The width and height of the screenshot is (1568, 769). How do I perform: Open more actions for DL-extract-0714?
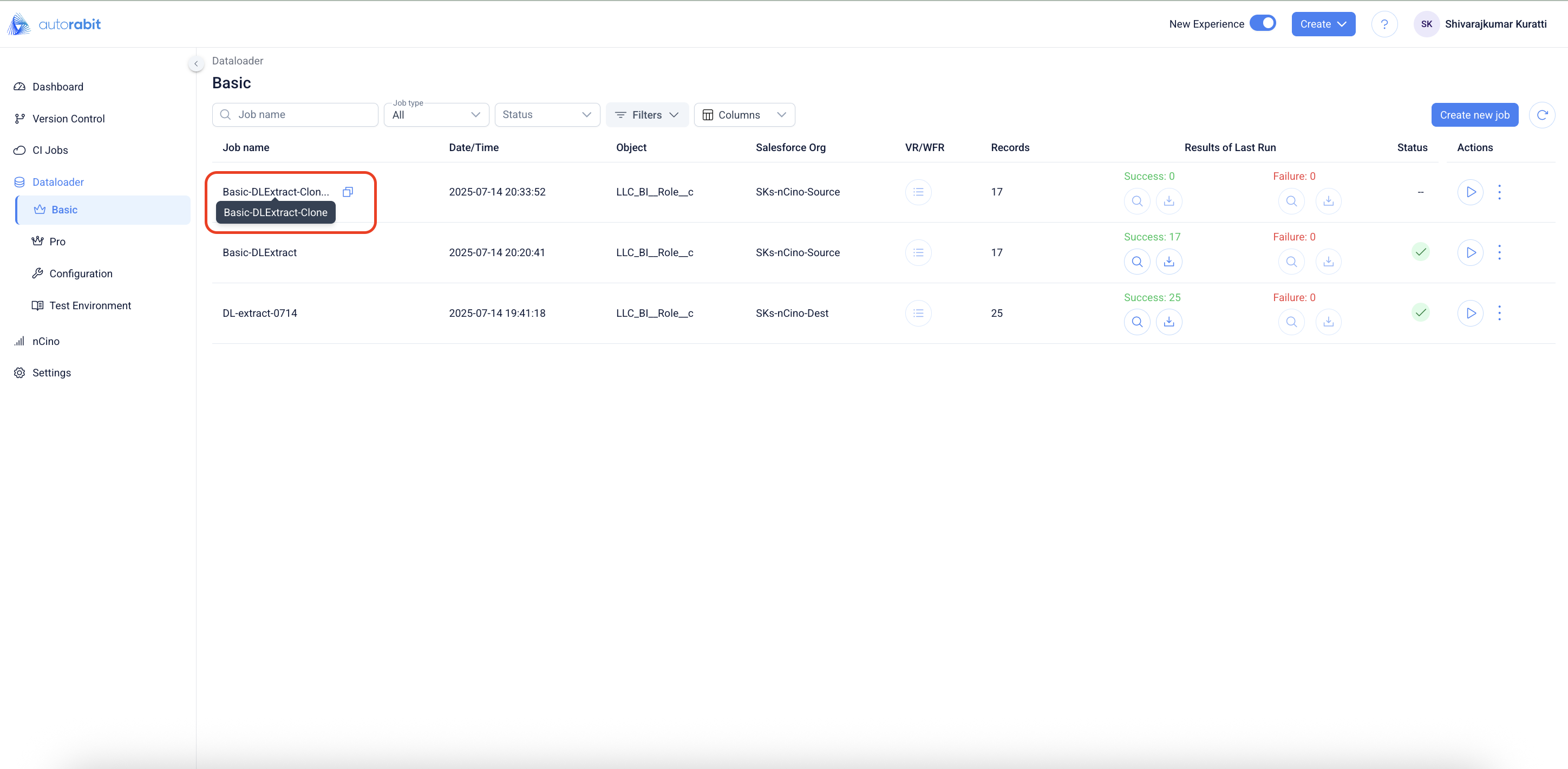[x=1499, y=313]
